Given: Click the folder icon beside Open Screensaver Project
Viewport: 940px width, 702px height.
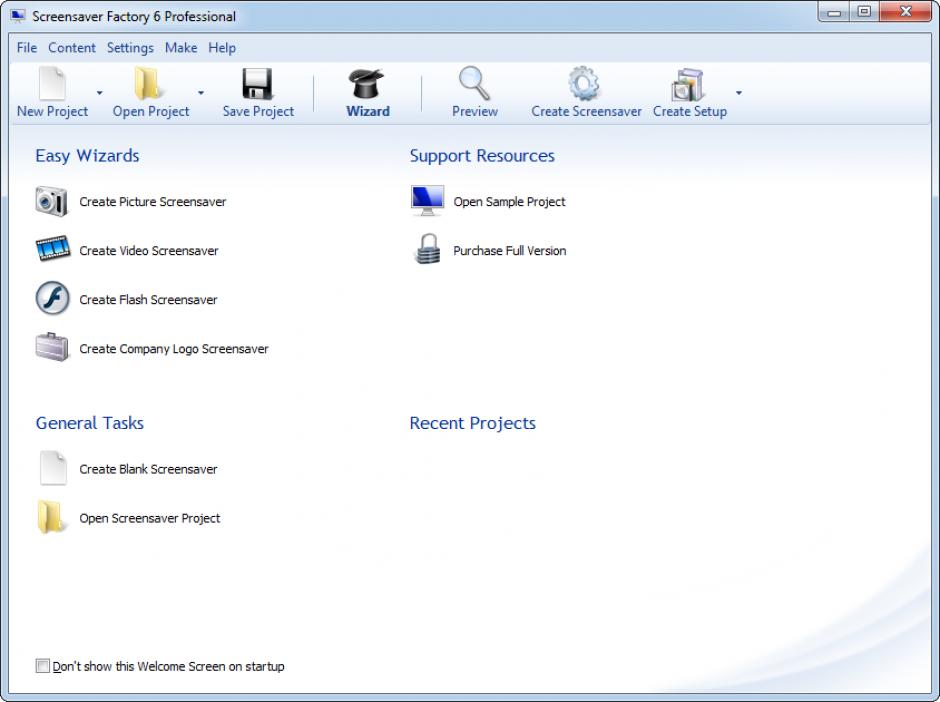Looking at the screenshot, I should coord(50,517).
